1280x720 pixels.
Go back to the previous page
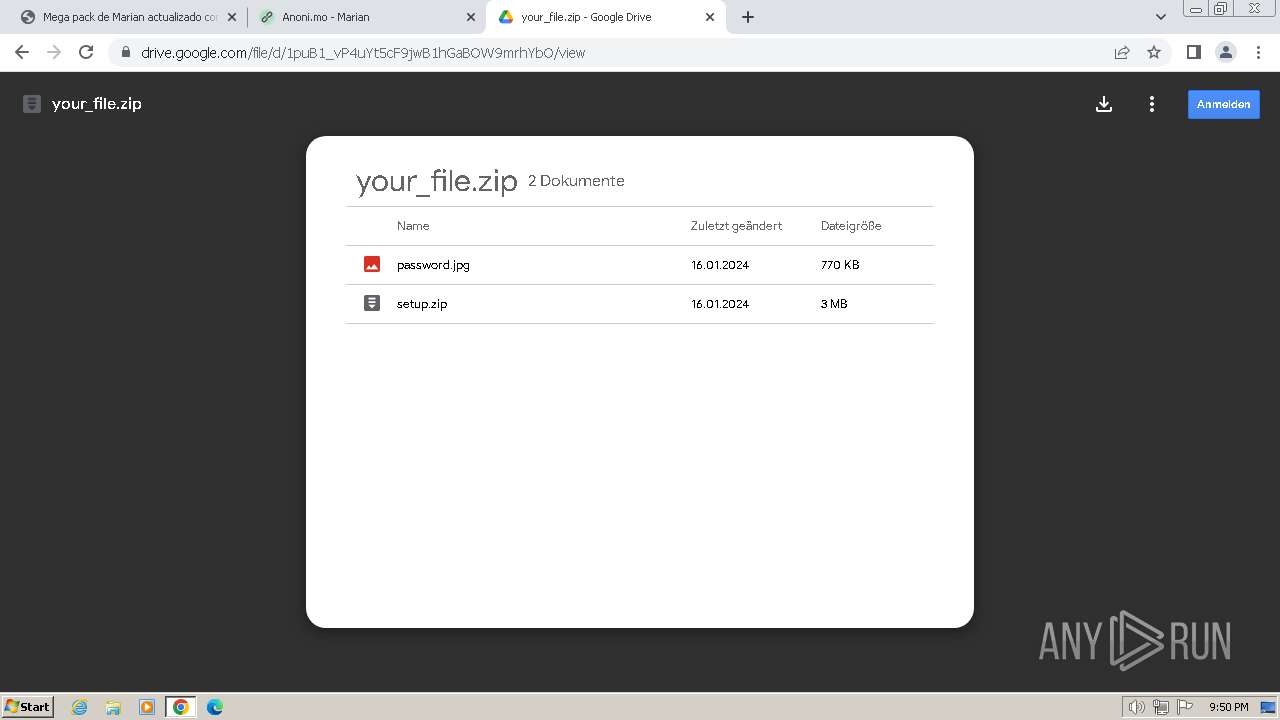pyautogui.click(x=22, y=52)
